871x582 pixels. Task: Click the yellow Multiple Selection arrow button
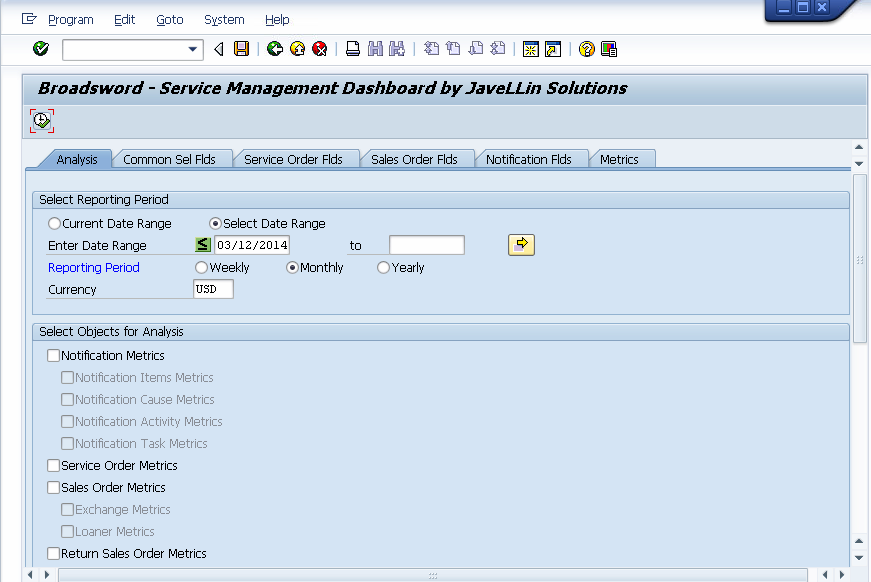click(x=521, y=244)
